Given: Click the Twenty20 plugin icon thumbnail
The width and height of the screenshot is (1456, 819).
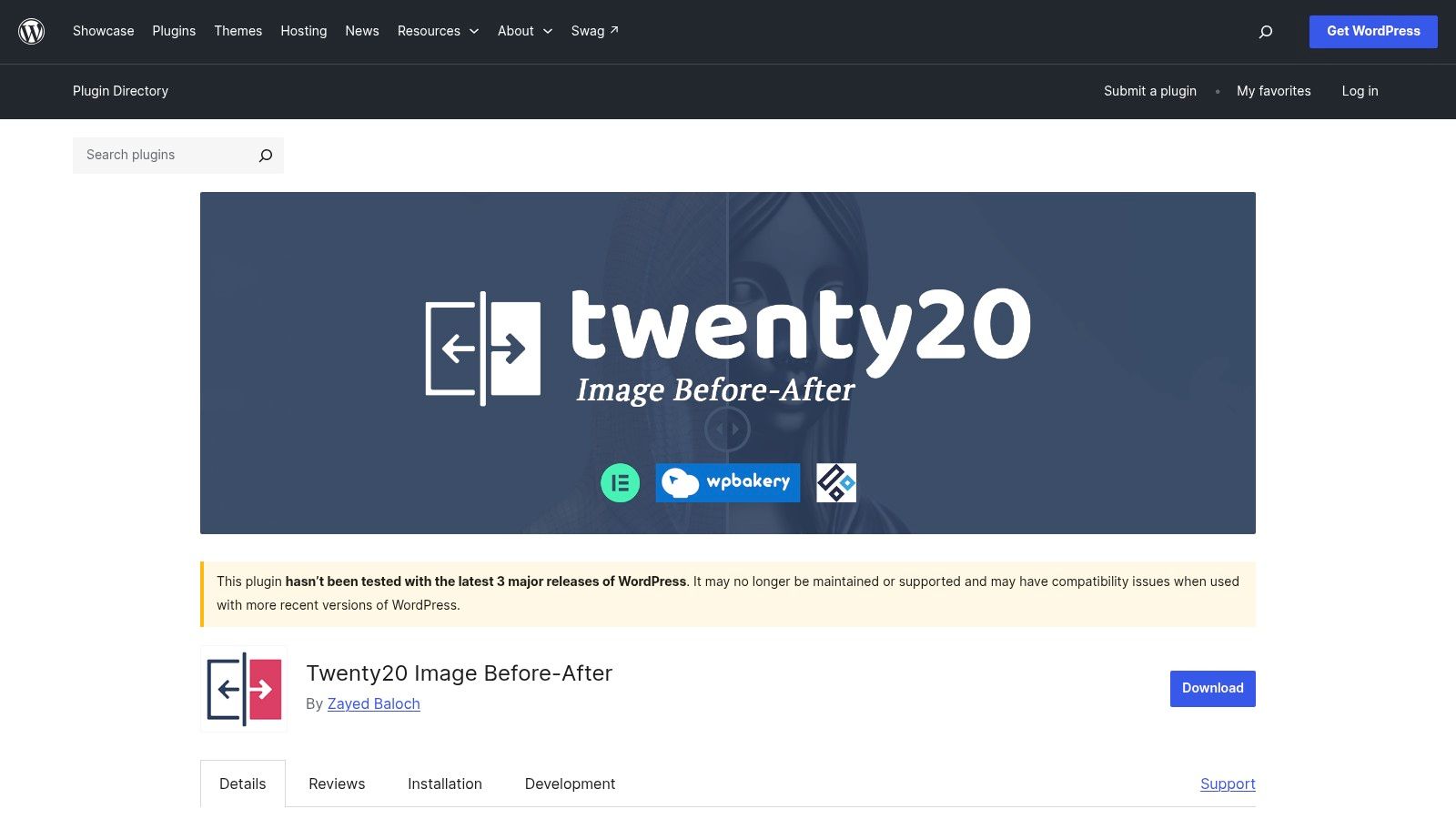Looking at the screenshot, I should point(244,689).
